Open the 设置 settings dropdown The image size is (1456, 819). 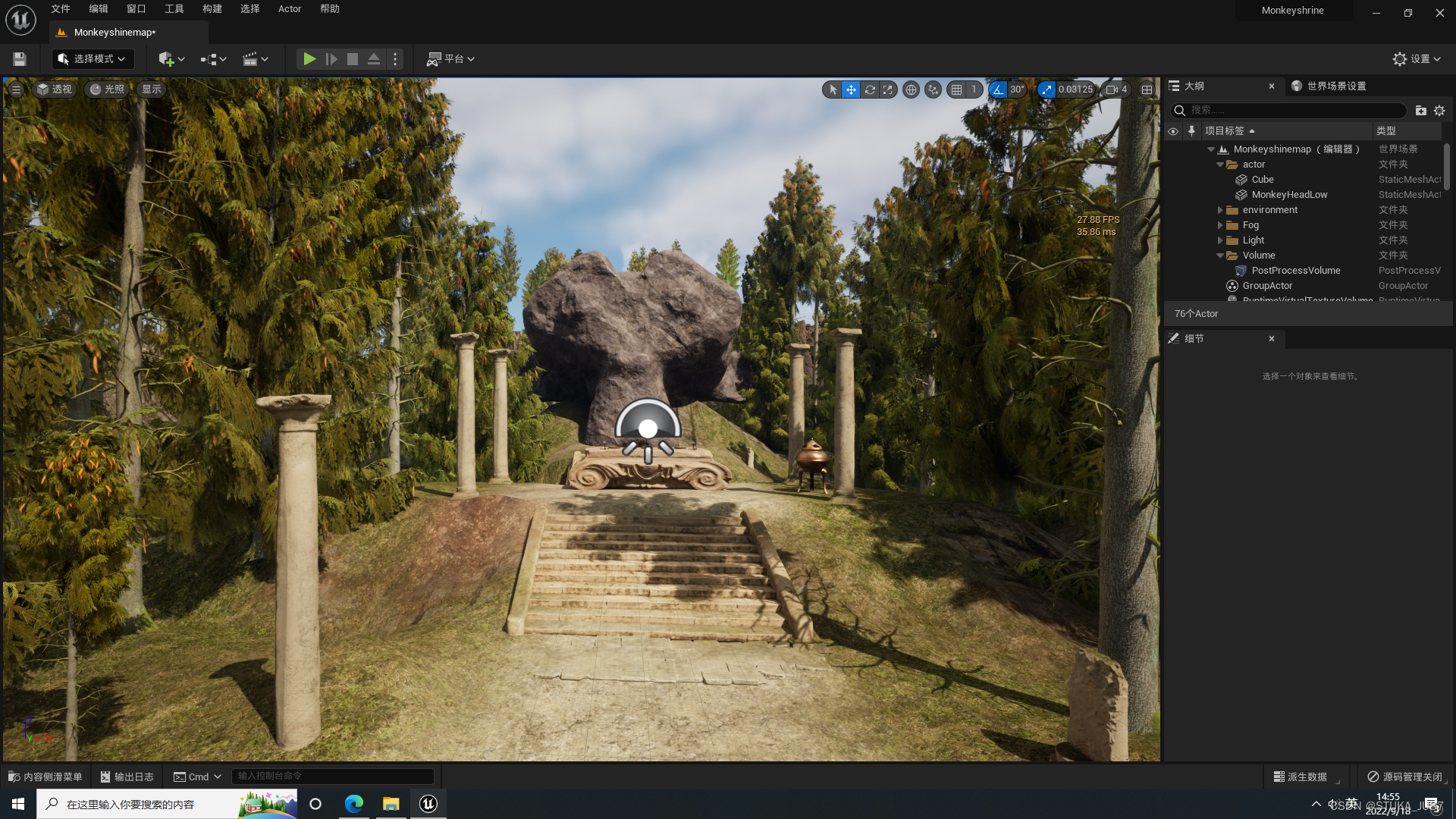(x=1417, y=59)
